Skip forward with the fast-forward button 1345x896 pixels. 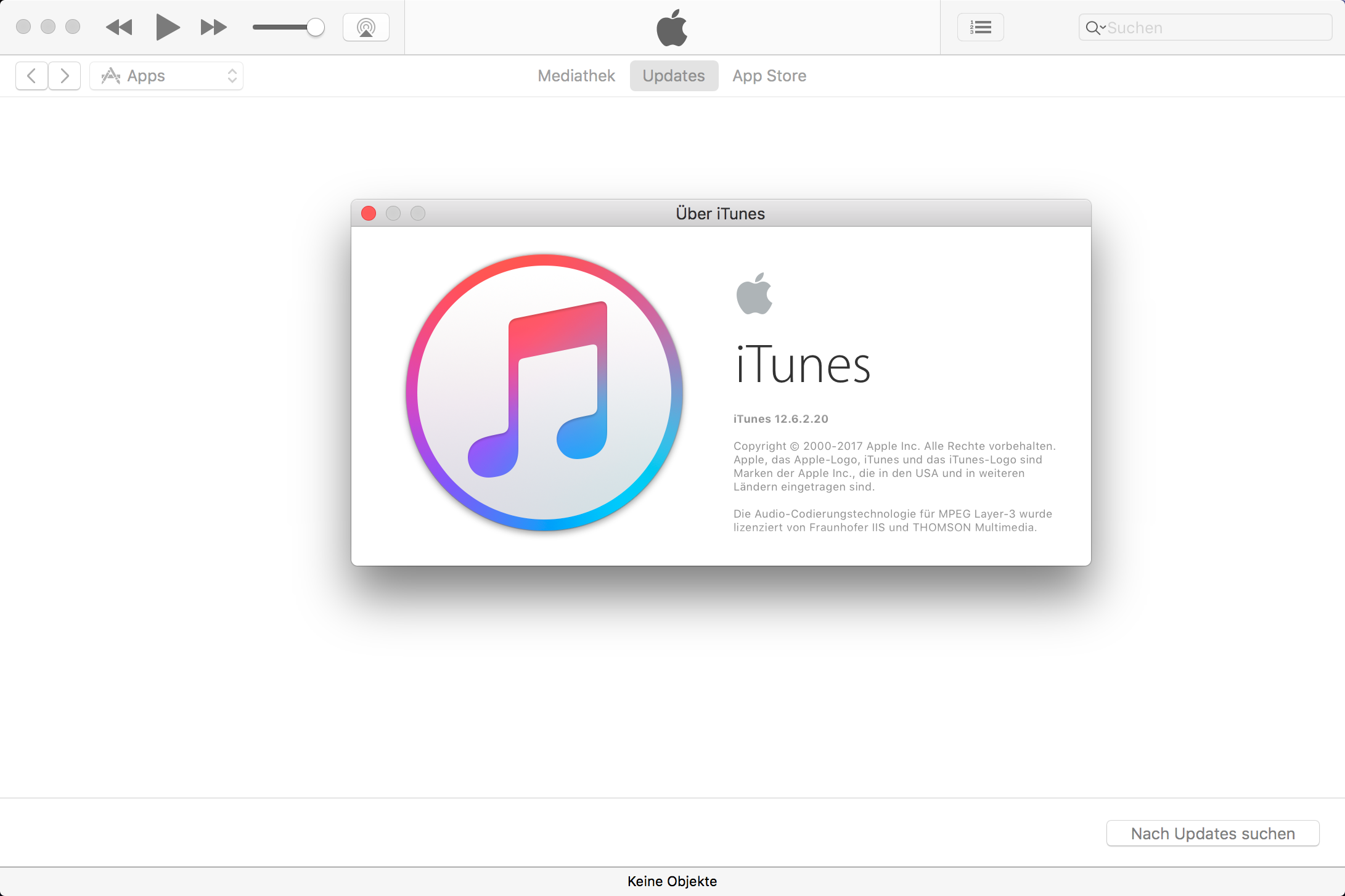[x=214, y=27]
